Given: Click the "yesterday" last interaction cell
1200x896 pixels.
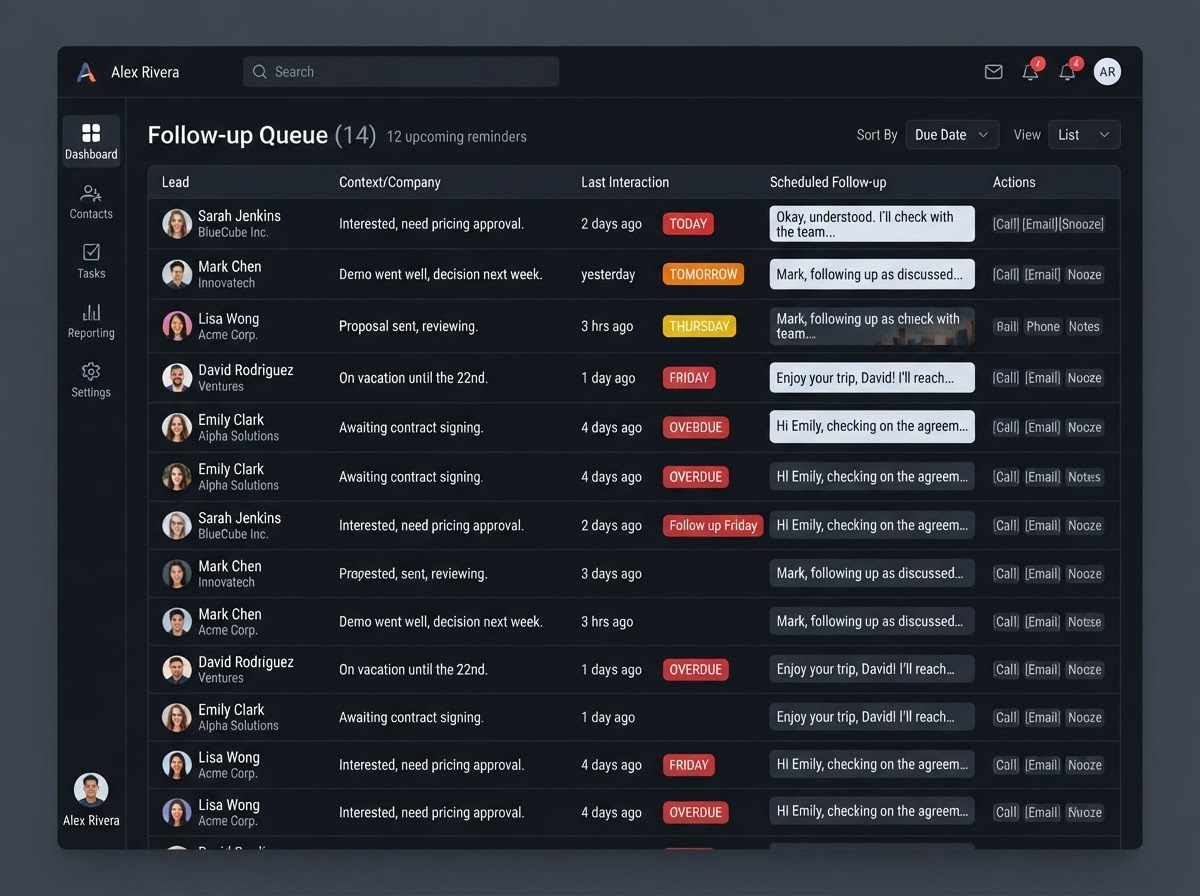Looking at the screenshot, I should (x=608, y=274).
